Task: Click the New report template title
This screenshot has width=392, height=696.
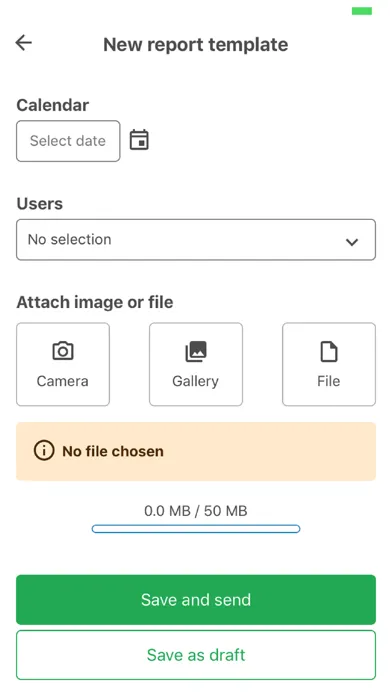Action: (x=196, y=44)
